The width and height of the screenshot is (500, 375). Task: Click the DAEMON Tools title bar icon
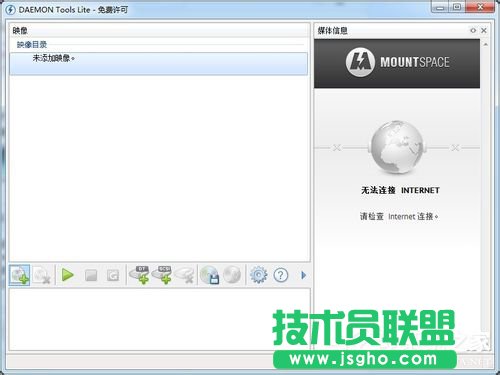10,10
